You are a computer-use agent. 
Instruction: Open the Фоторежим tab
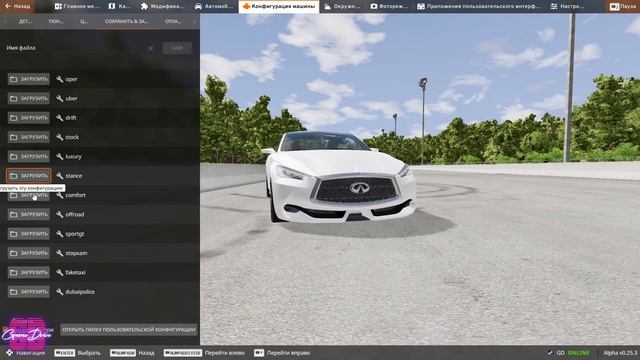pyautogui.click(x=389, y=6)
